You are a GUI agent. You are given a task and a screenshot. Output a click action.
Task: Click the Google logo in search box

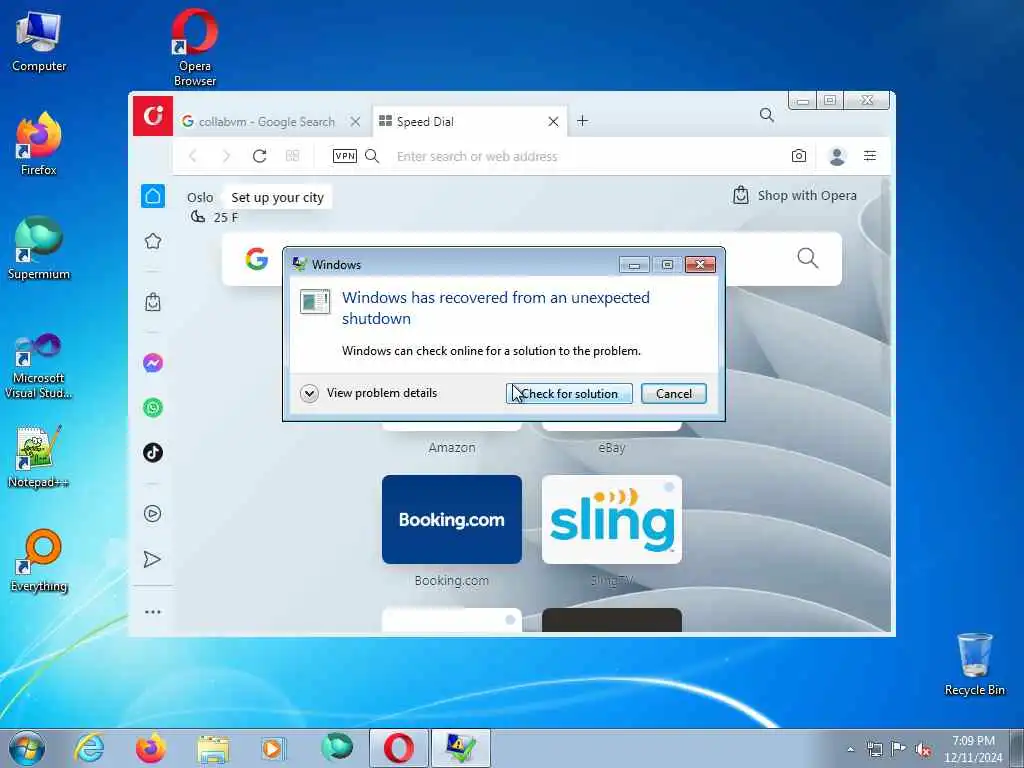point(257,259)
